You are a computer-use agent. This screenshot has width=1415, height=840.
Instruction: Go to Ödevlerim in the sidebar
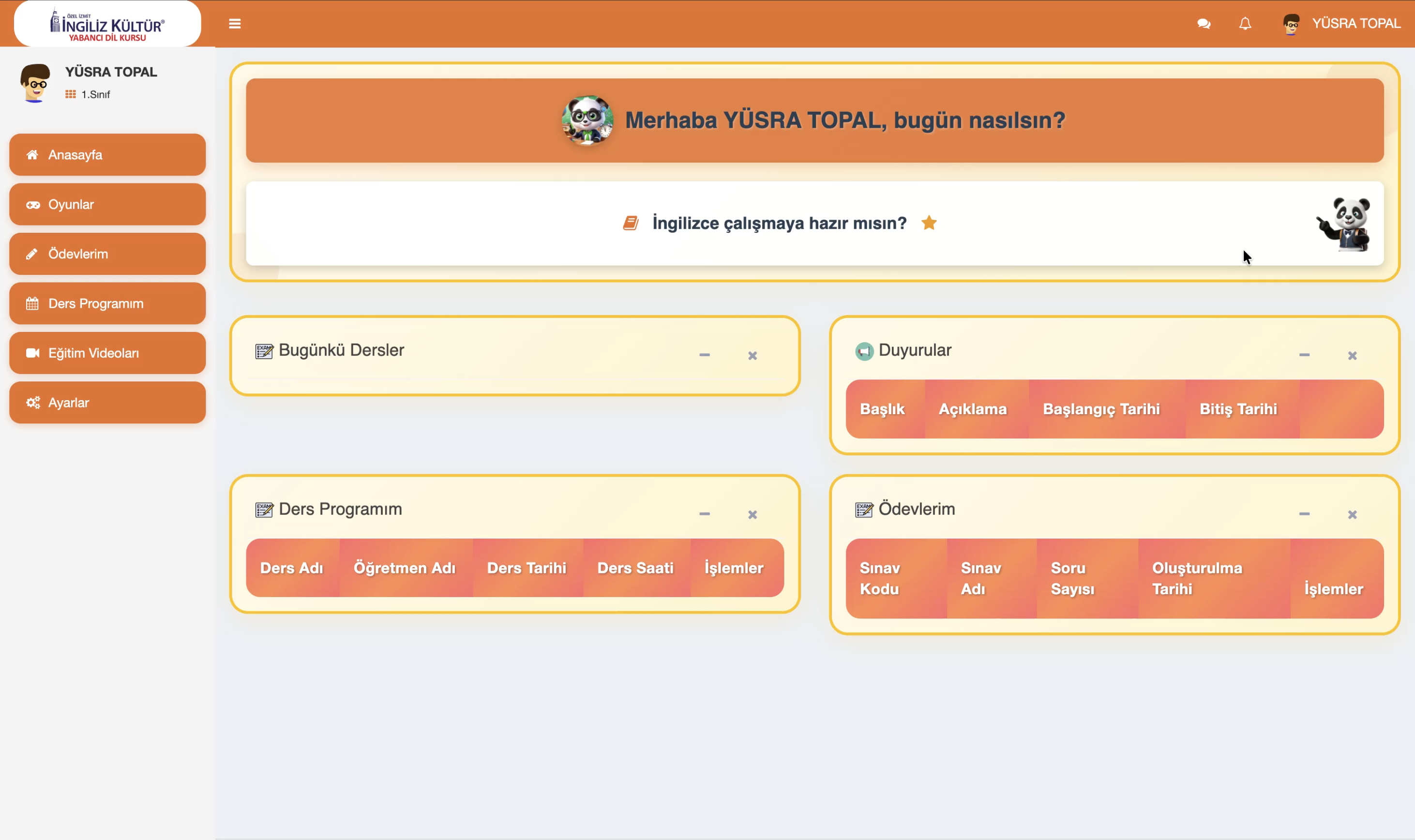pyautogui.click(x=107, y=254)
